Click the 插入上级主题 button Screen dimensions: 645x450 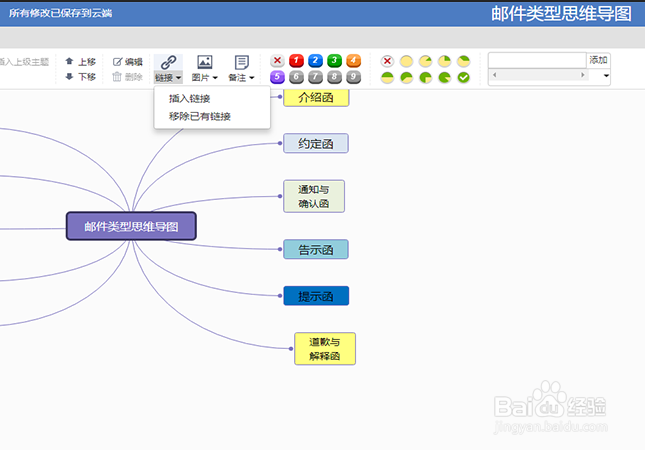tap(24, 62)
